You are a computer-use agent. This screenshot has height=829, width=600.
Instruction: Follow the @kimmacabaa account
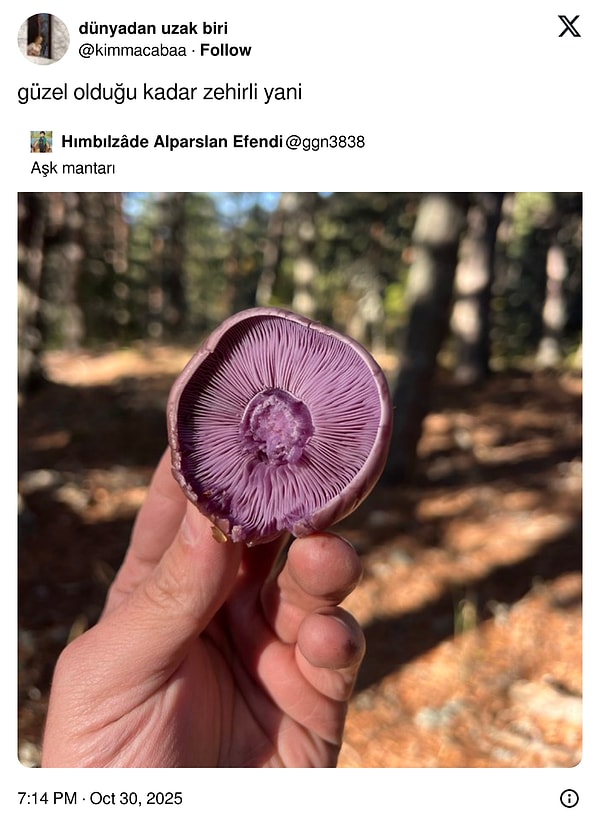point(225,50)
